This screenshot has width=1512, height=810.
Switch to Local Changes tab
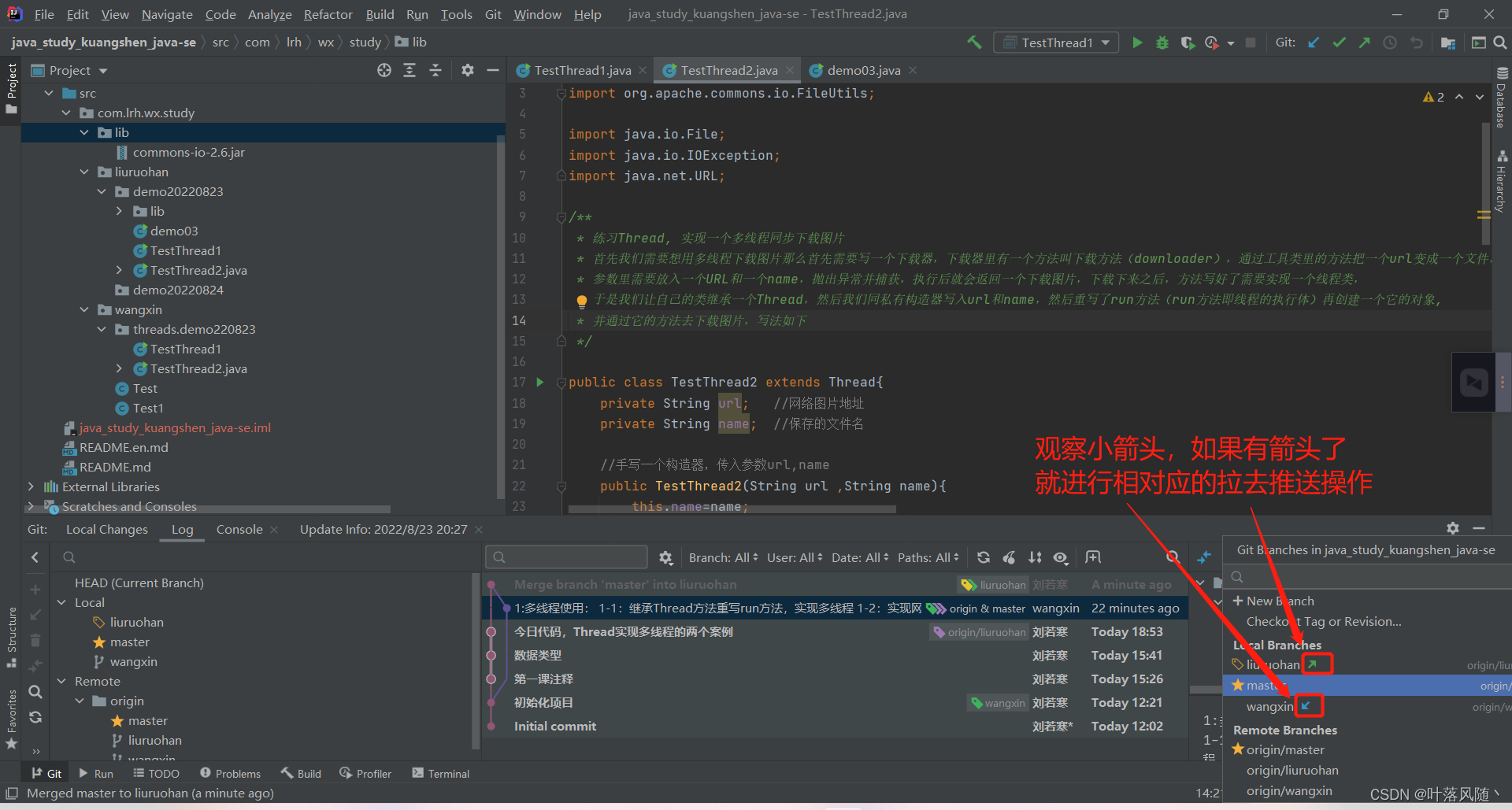click(x=107, y=529)
